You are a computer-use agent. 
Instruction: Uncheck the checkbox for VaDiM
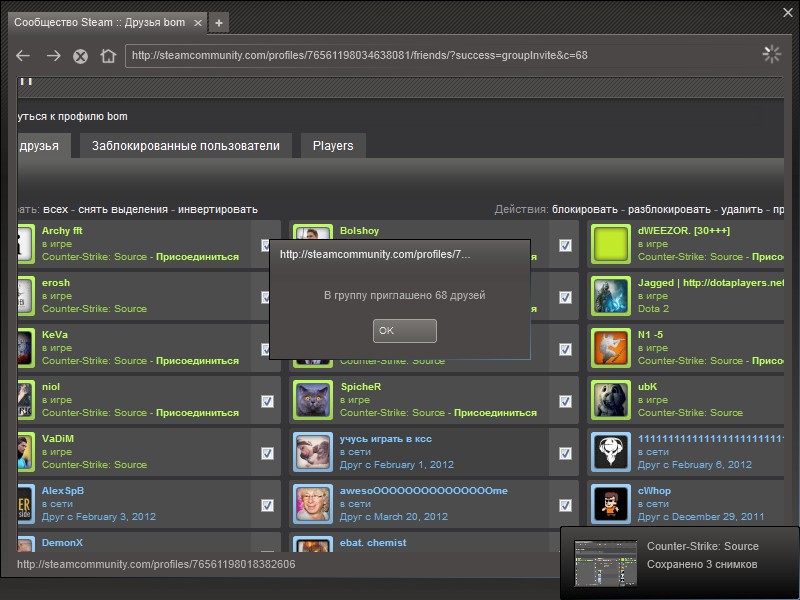click(x=267, y=454)
